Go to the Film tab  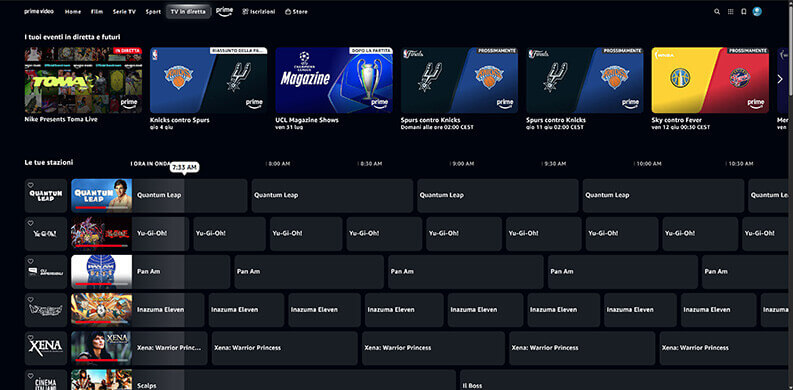[97, 12]
